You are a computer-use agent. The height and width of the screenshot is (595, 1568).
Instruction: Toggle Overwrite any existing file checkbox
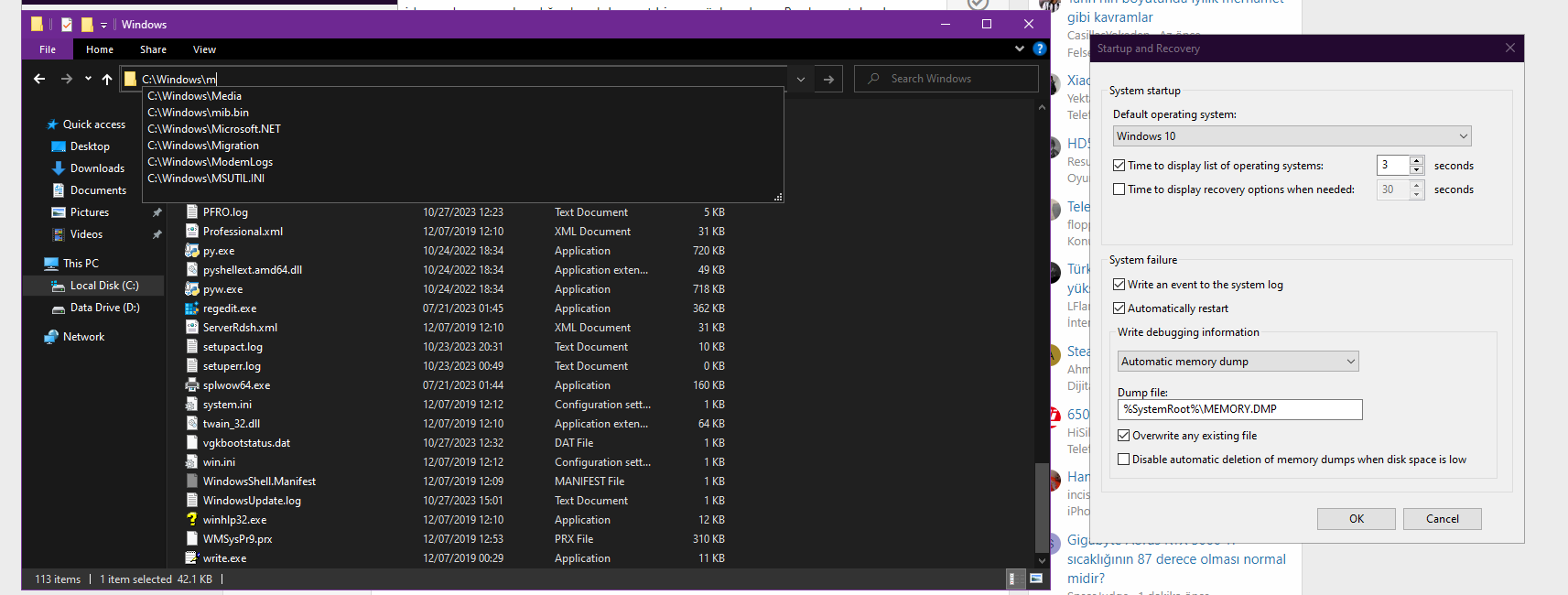[x=1123, y=436]
